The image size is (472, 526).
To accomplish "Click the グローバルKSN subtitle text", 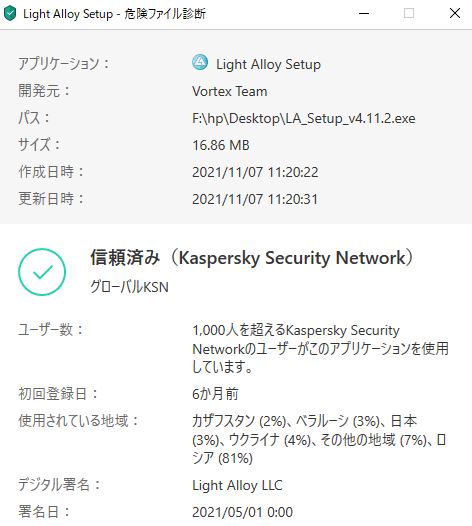I will [x=129, y=287].
